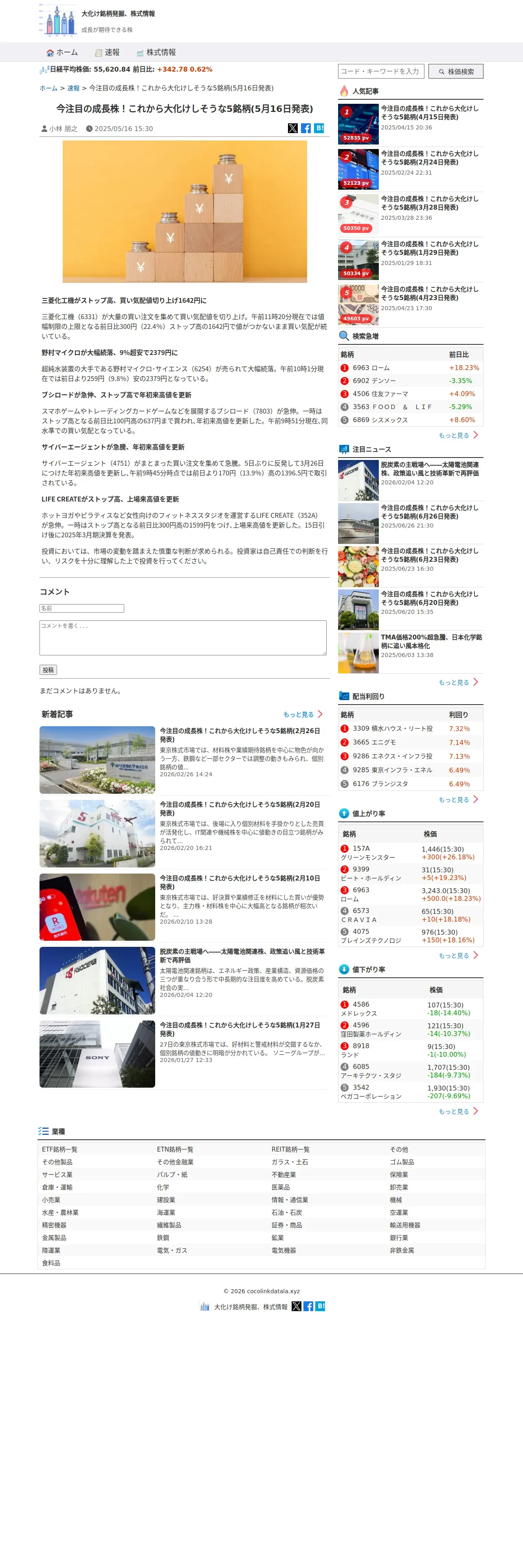Follow the ホーム breadcrumb link
Screen dimensions: 523x1568
[x=49, y=88]
